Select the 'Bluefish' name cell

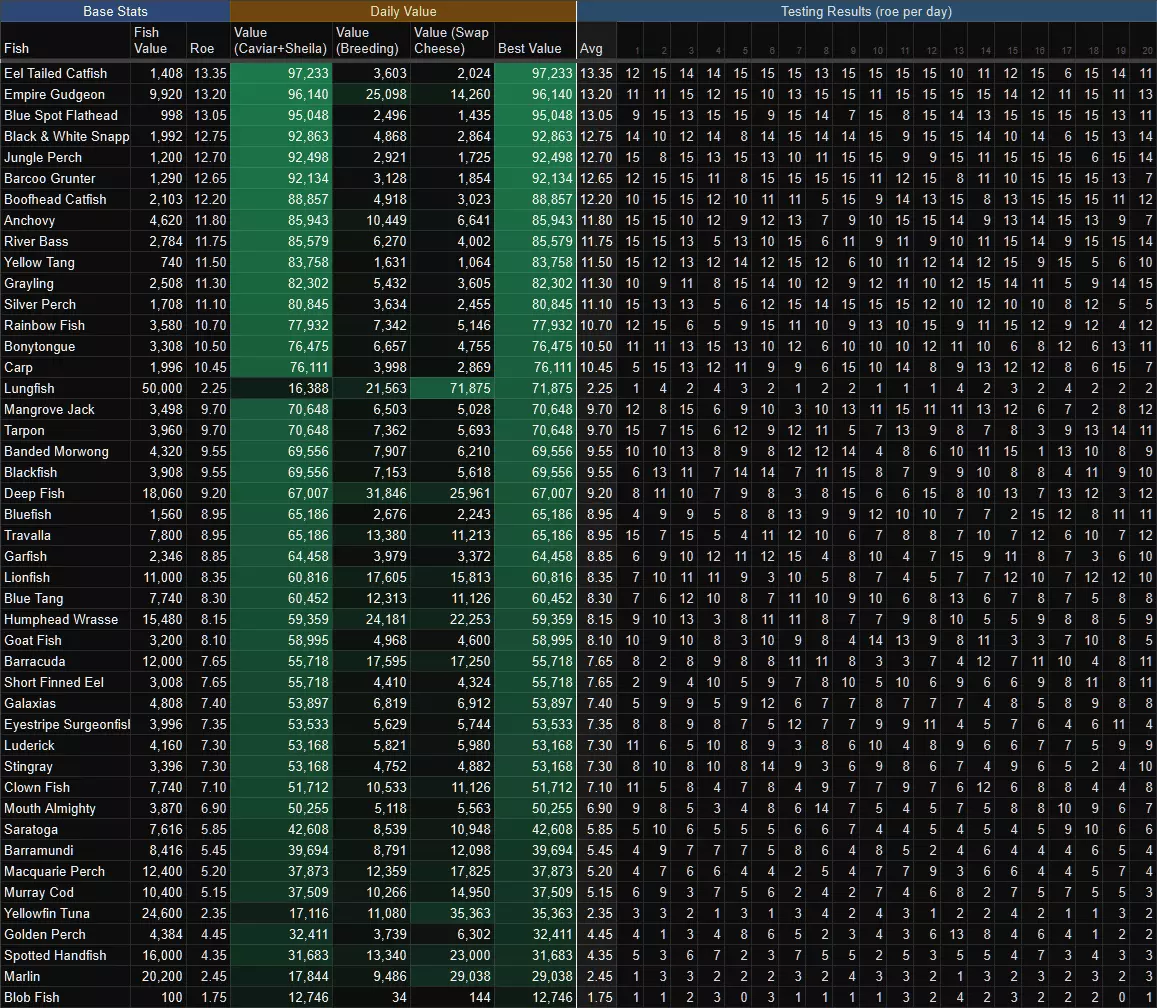point(66,515)
